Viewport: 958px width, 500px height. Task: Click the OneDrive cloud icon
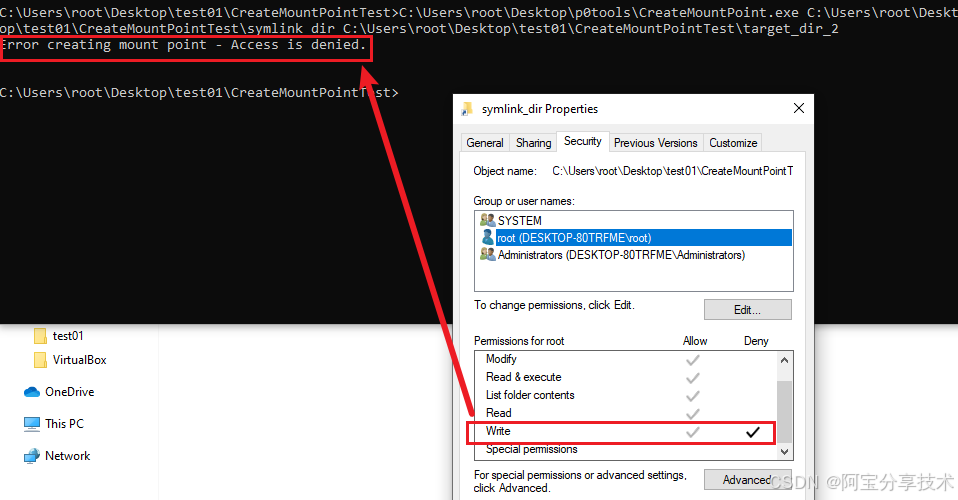point(32,392)
